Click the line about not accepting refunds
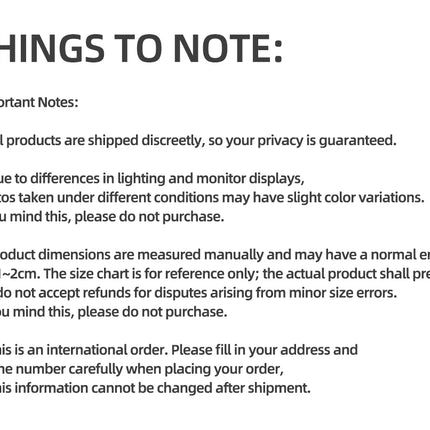This screenshot has height=430, width=430. click(x=198, y=293)
